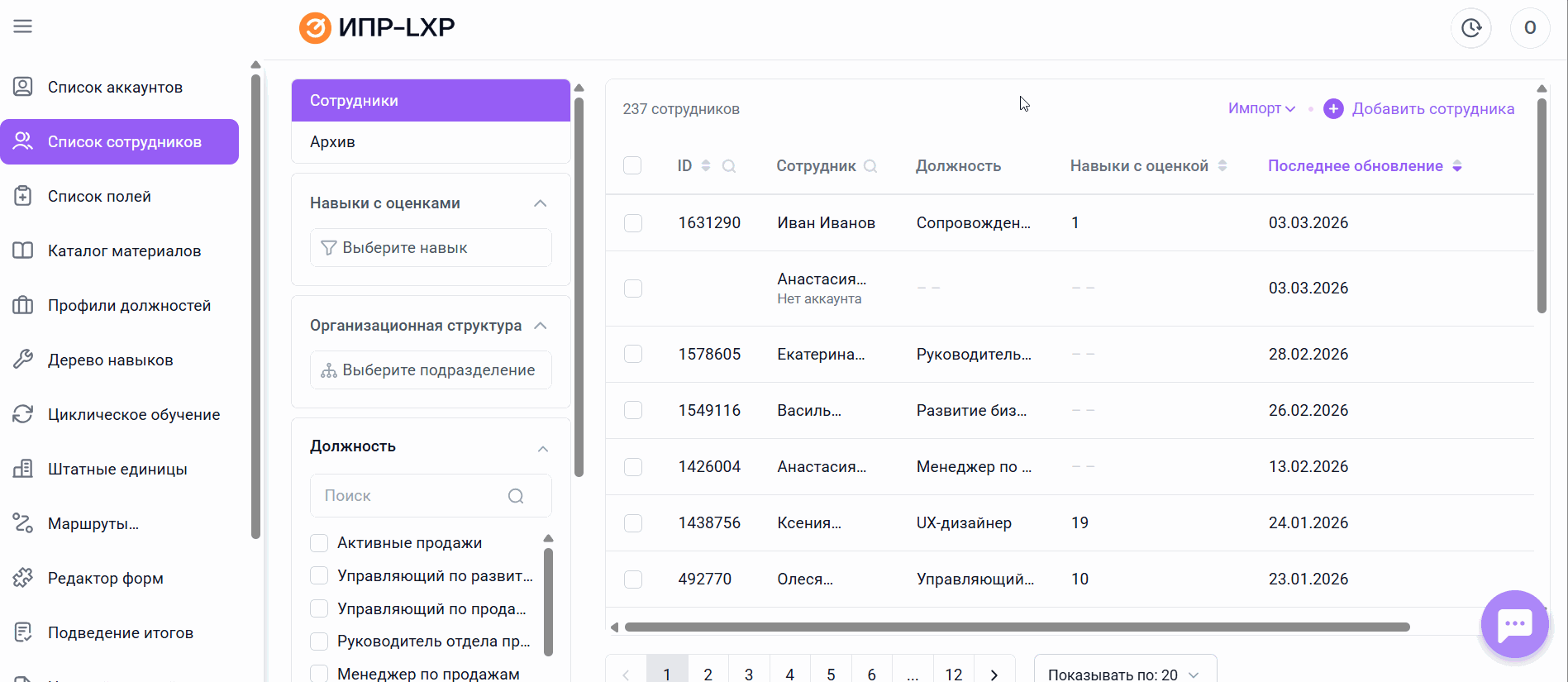Screen dimensions: 1568x682
Task: Open the Показывать по: 20 dropdown
Action: pos(1124,674)
